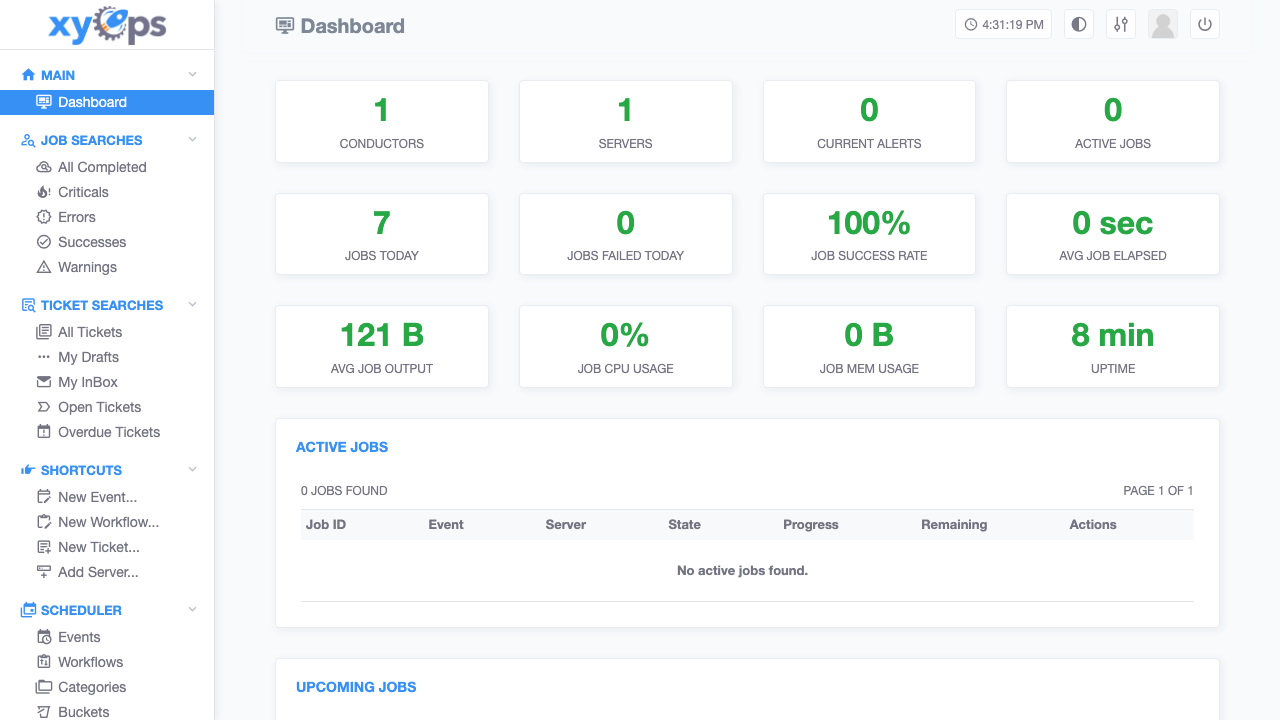This screenshot has height=720, width=1280.
Task: Click the xyOps logo
Action: [x=107, y=25]
